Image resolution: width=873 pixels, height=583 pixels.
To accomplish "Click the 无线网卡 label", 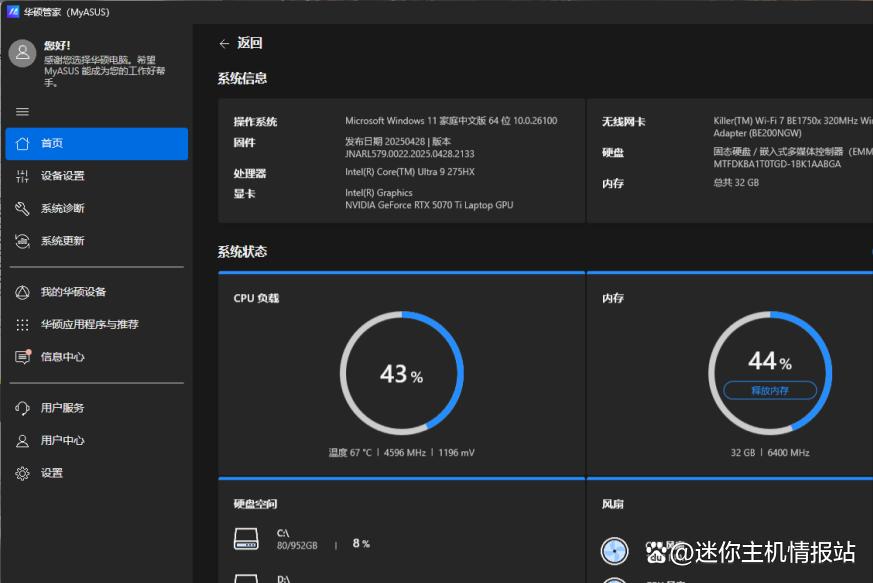I will click(x=623, y=122).
